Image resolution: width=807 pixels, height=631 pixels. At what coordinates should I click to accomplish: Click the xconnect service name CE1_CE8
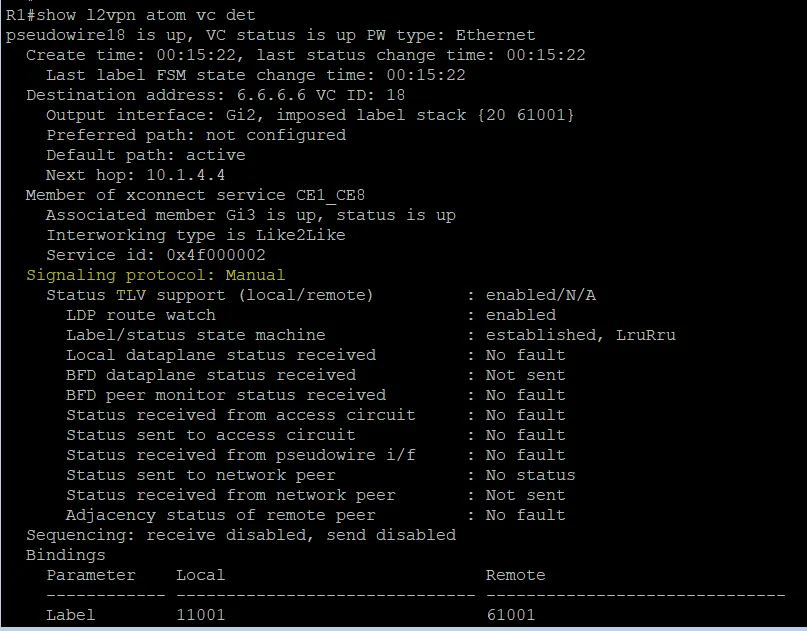click(x=330, y=195)
